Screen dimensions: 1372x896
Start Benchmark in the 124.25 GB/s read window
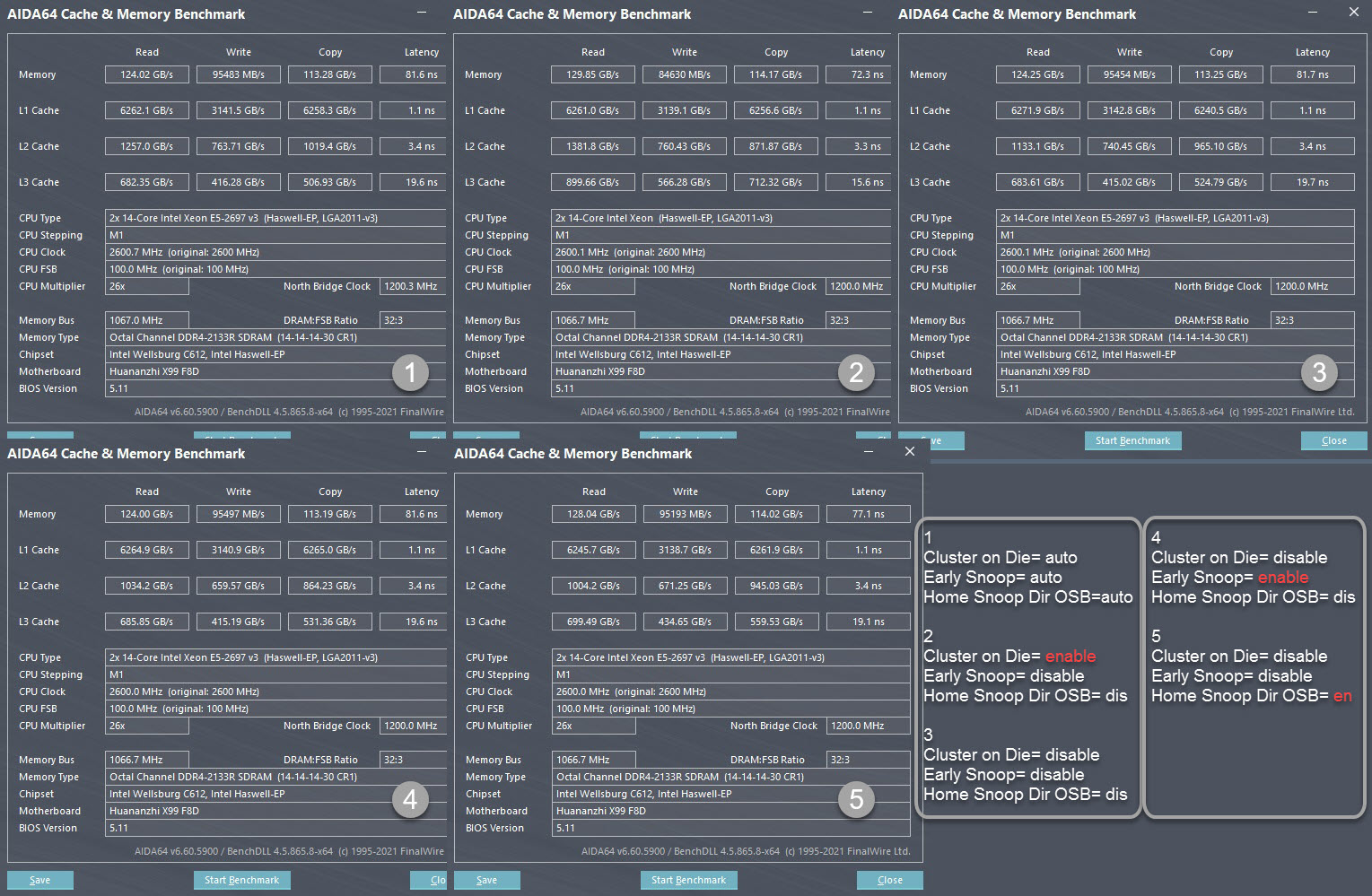coord(1132,440)
